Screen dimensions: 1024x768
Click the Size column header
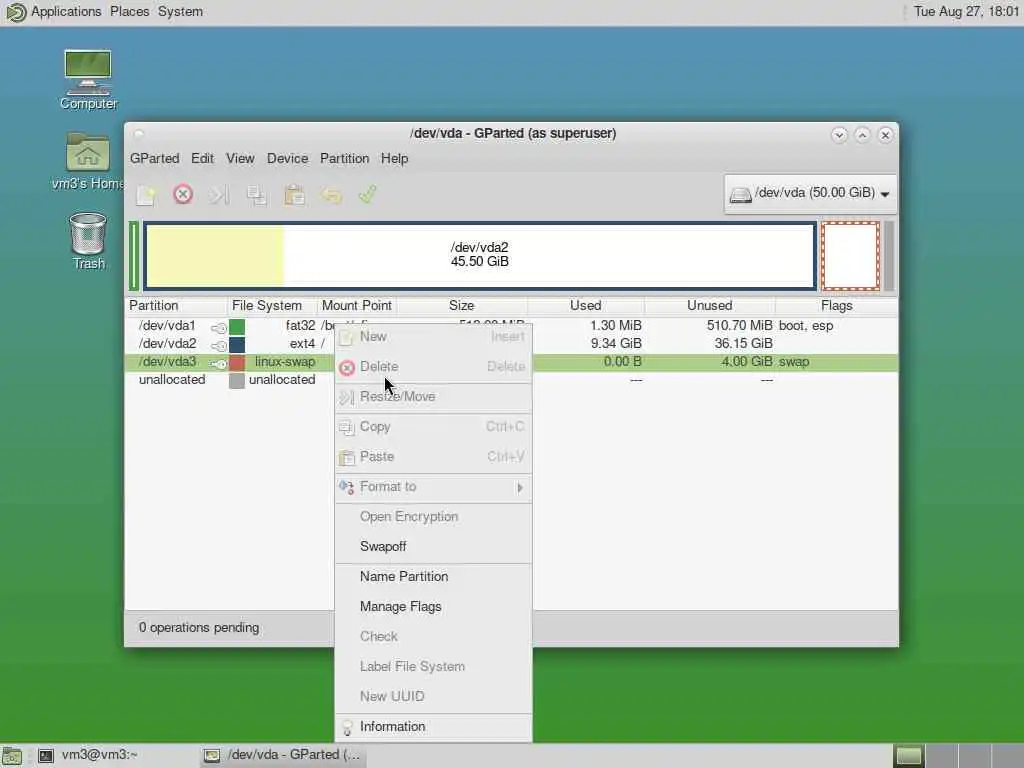point(462,306)
